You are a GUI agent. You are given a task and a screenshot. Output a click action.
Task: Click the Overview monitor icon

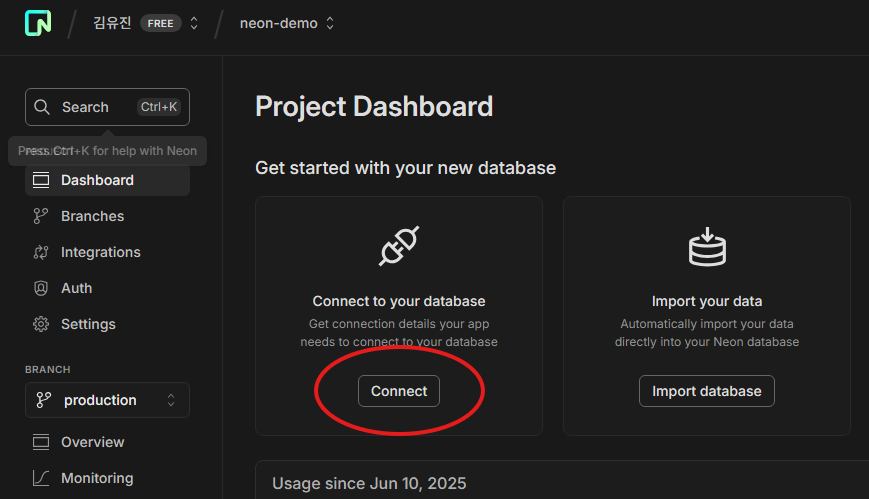pos(41,442)
